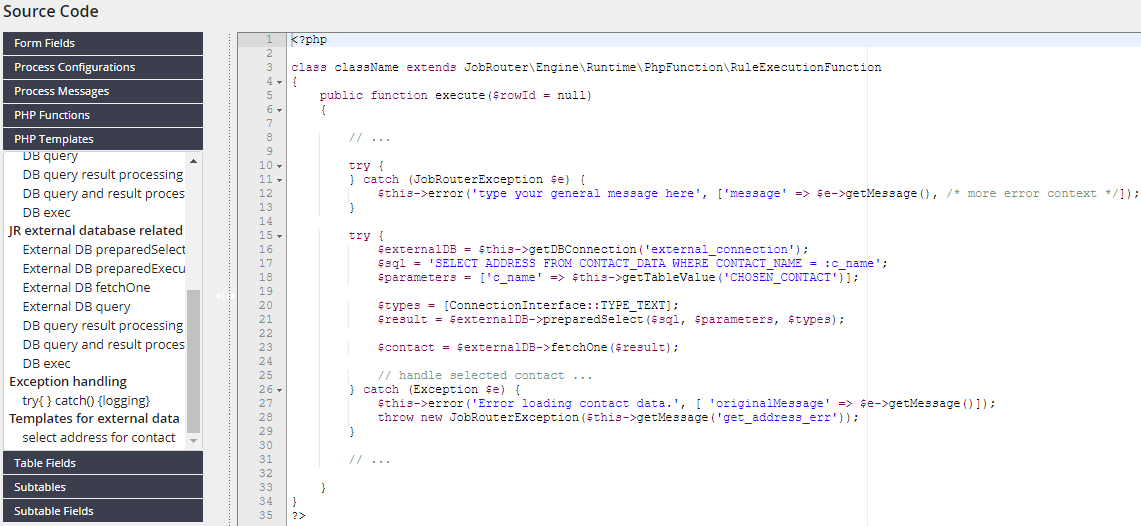This screenshot has width=1141, height=526.
Task: Open the Form Fields section
Action: pyautogui.click(x=103, y=43)
